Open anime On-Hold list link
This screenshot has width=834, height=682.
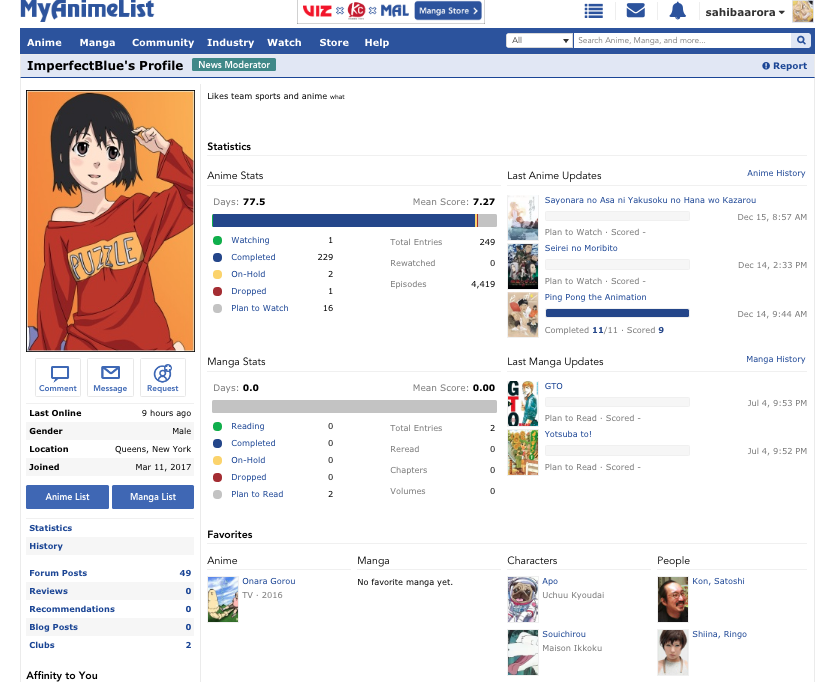click(x=248, y=275)
